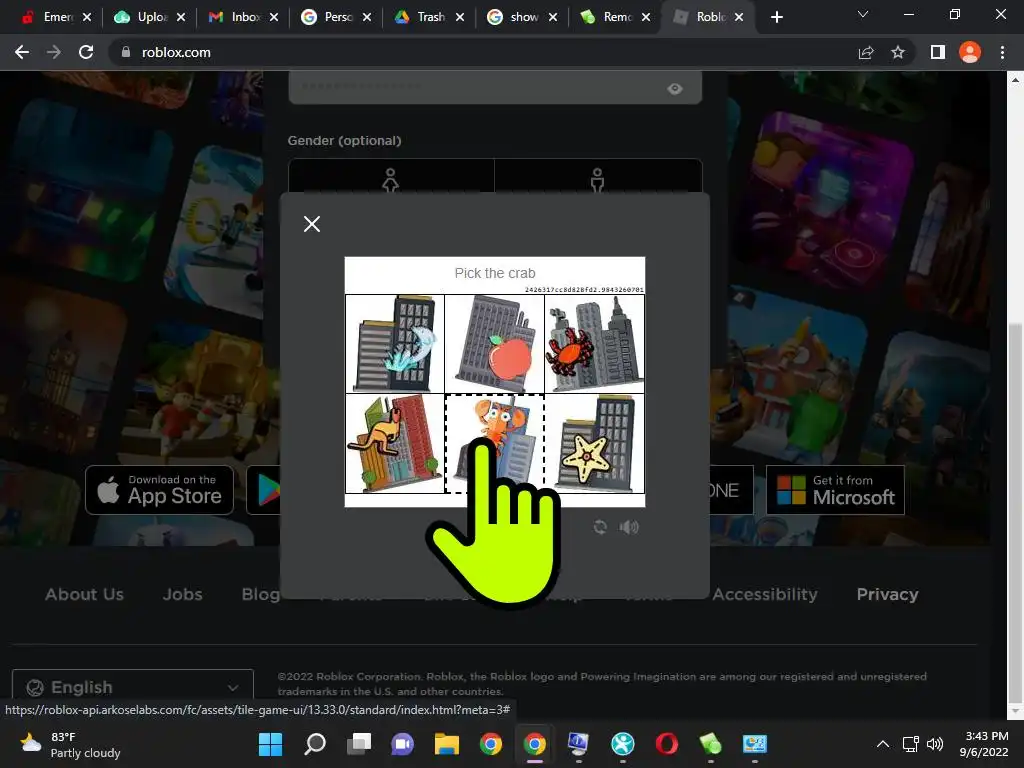Open the Accessibility footer link
Image resolution: width=1024 pixels, height=768 pixels.
765,594
